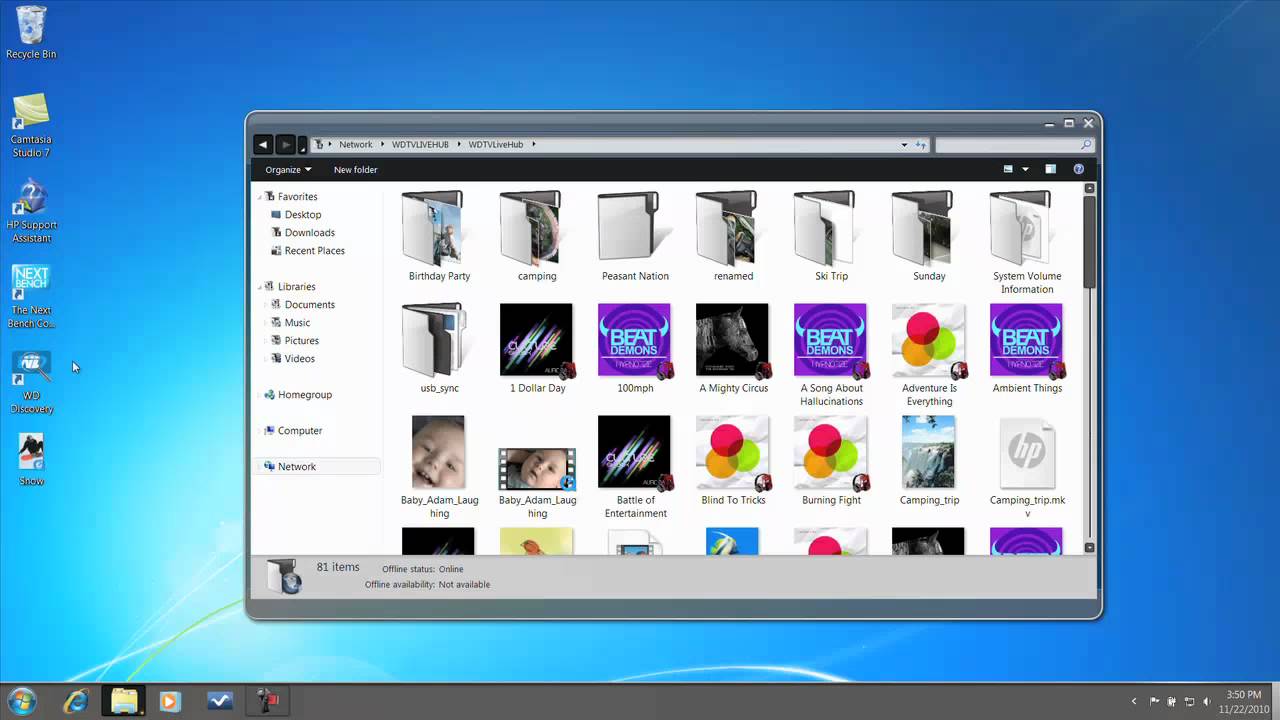
Task: Open Windows Media Player from taskbar
Action: point(171,701)
